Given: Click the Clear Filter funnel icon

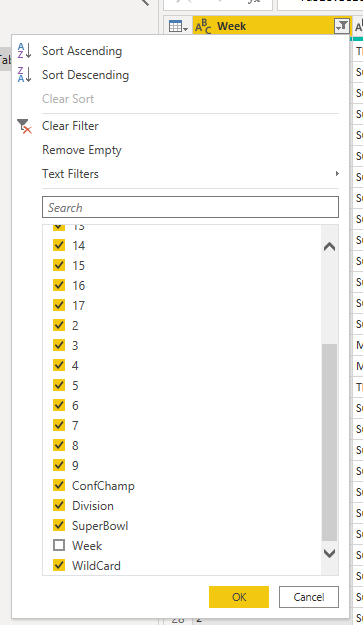Looking at the screenshot, I should pos(24,126).
